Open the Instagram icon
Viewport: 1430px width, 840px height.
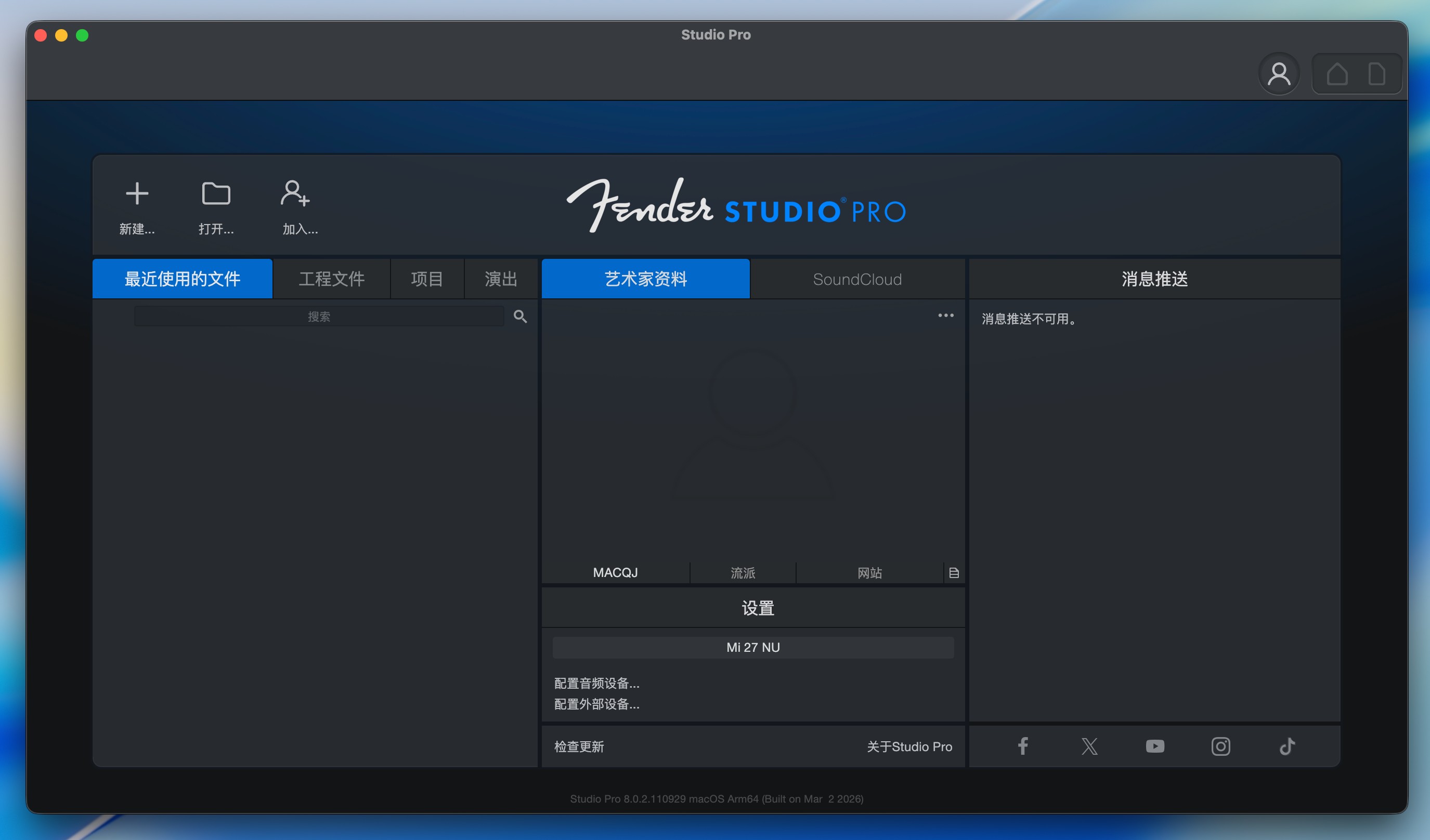coord(1220,746)
